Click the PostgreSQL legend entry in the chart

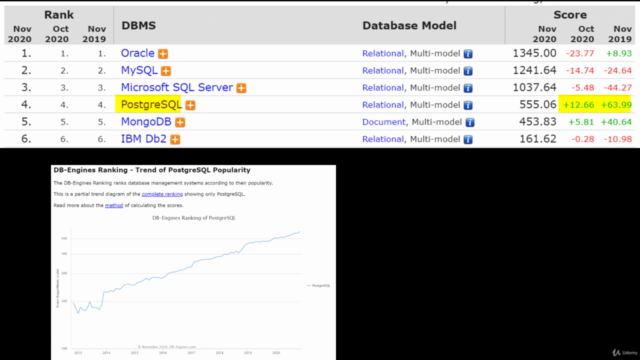pos(318,286)
